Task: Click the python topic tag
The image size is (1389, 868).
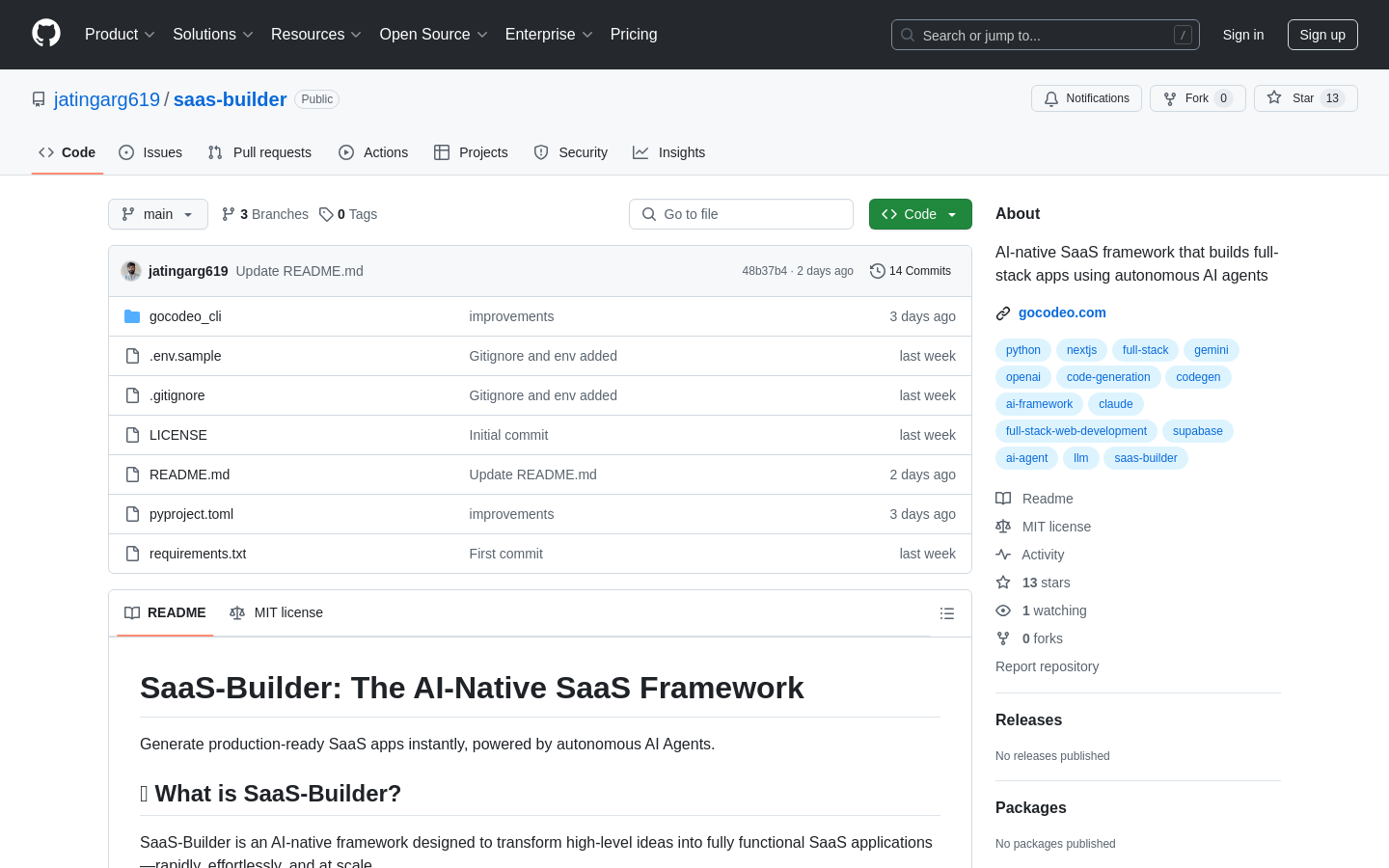Action: coord(1023,350)
